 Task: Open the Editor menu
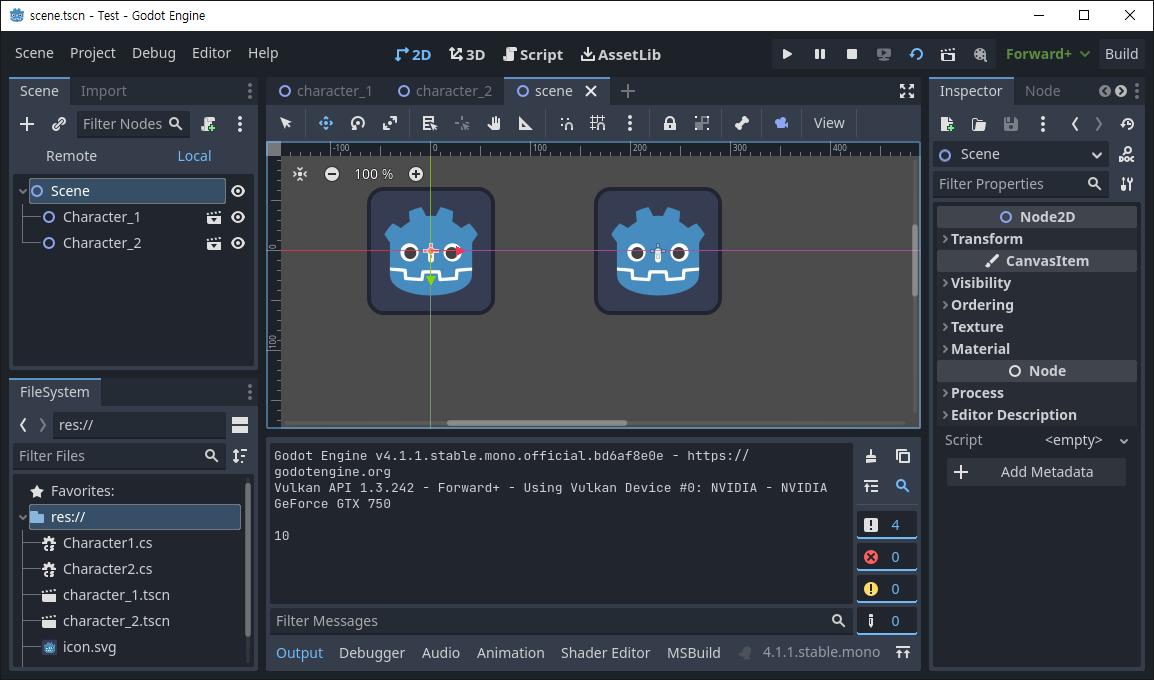(211, 53)
